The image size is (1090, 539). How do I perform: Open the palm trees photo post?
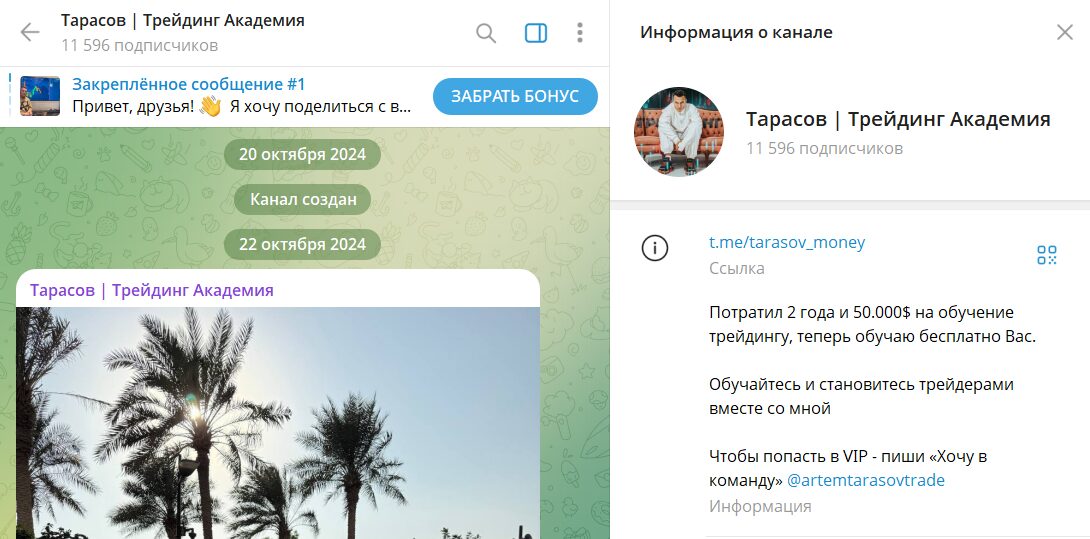[x=278, y=420]
